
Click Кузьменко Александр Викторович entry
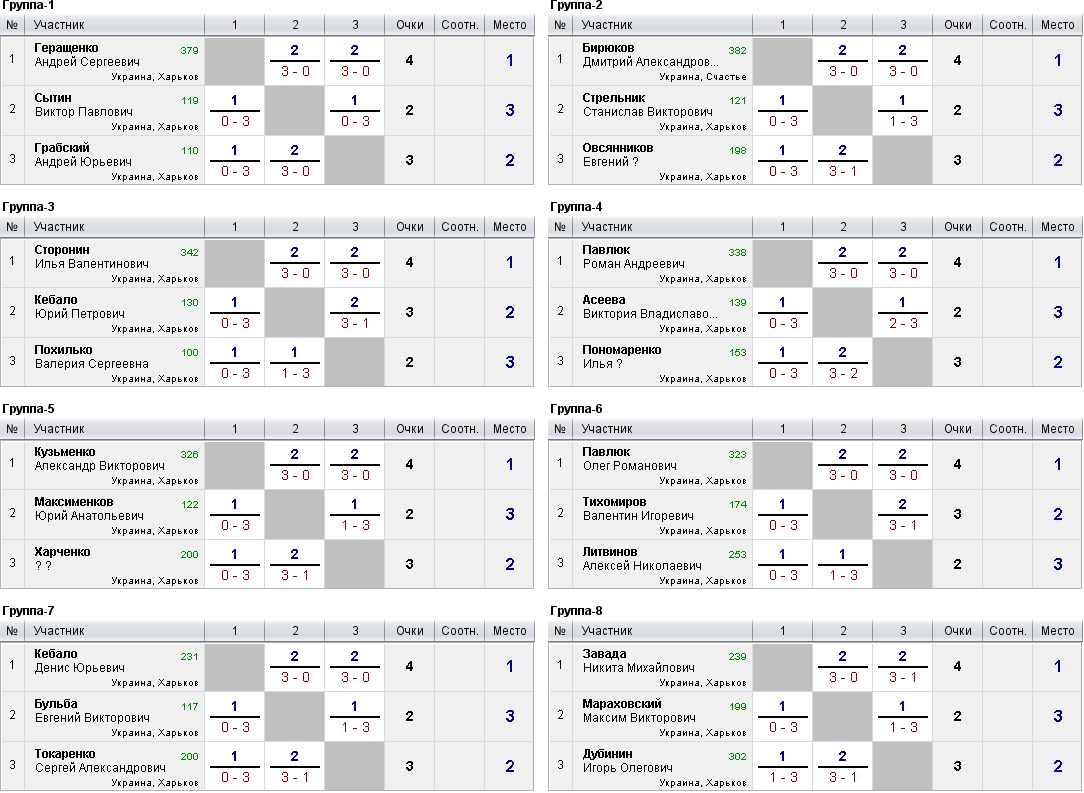(100, 458)
